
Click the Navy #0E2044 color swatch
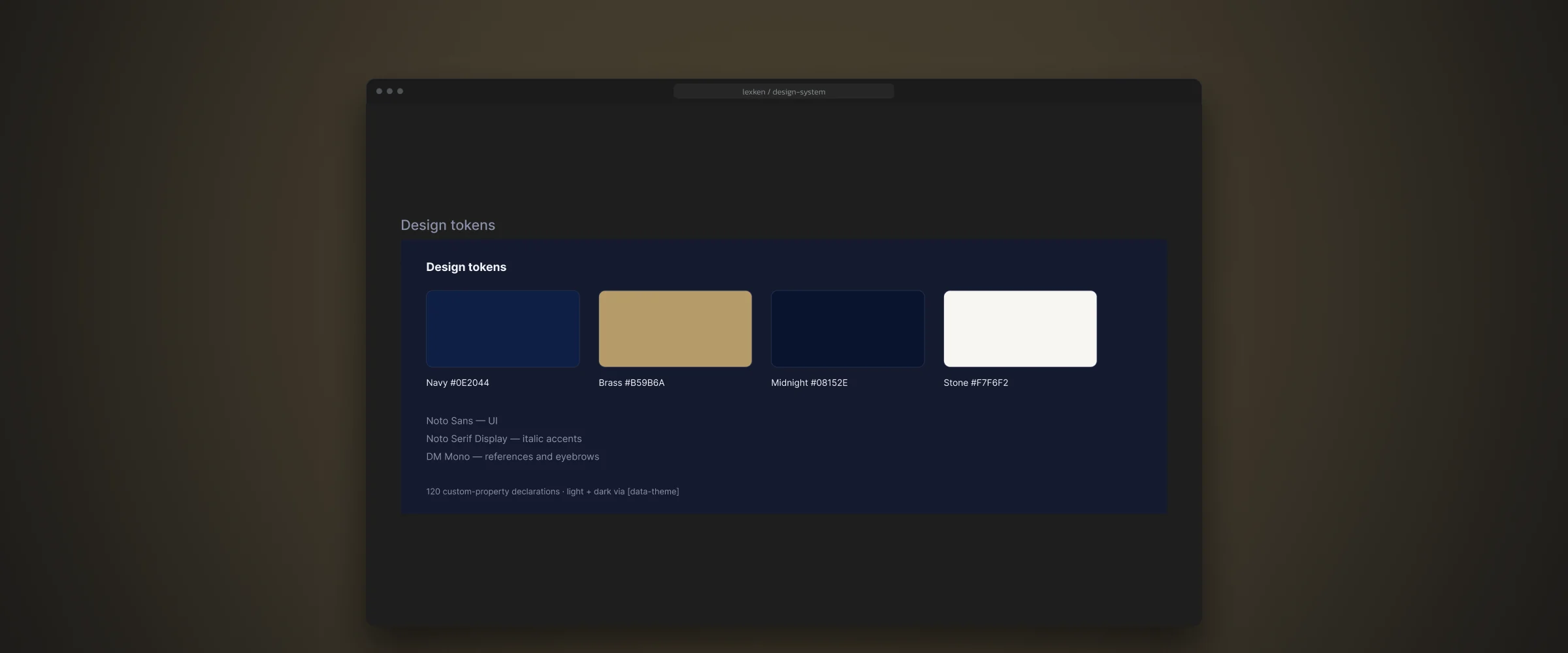coord(502,328)
